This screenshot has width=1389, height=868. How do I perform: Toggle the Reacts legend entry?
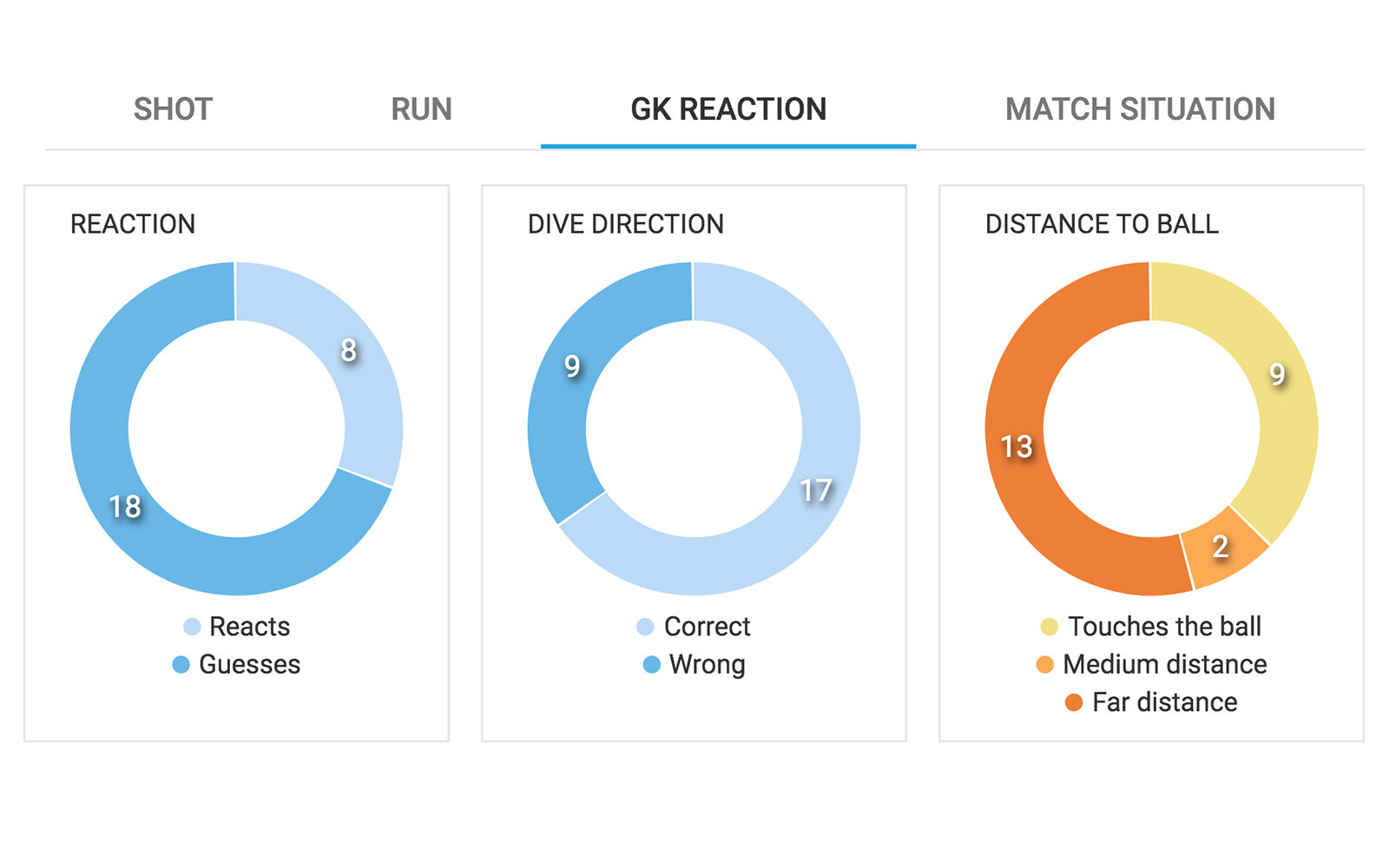point(246,626)
